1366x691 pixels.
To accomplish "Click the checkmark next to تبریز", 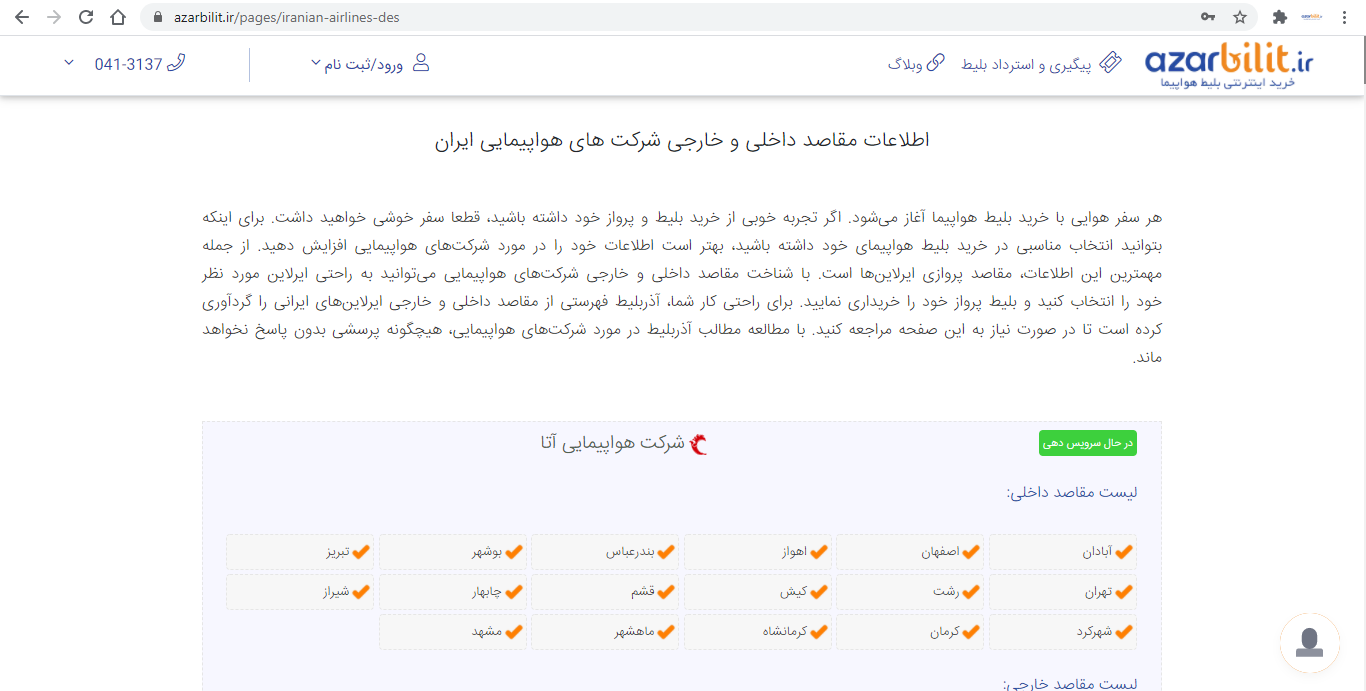I will pos(361,552).
